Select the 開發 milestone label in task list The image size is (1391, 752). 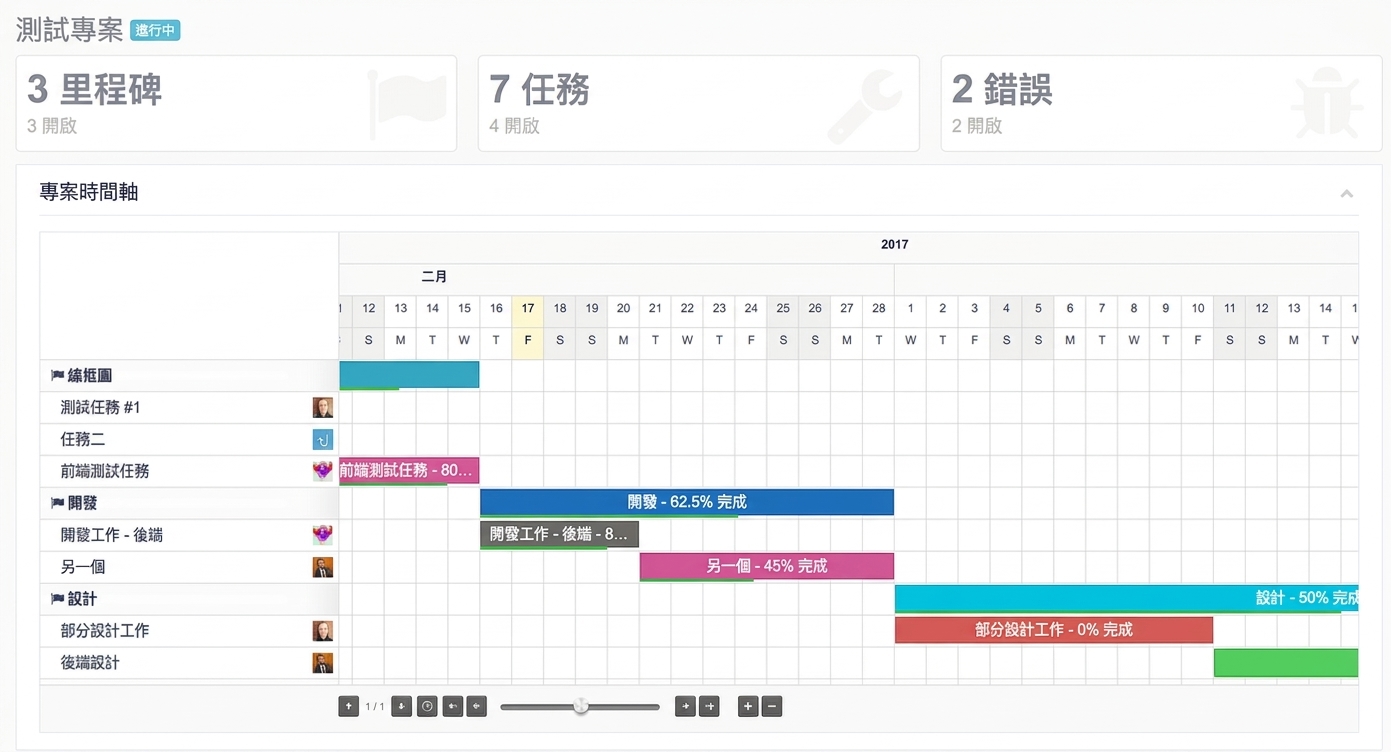tap(82, 503)
